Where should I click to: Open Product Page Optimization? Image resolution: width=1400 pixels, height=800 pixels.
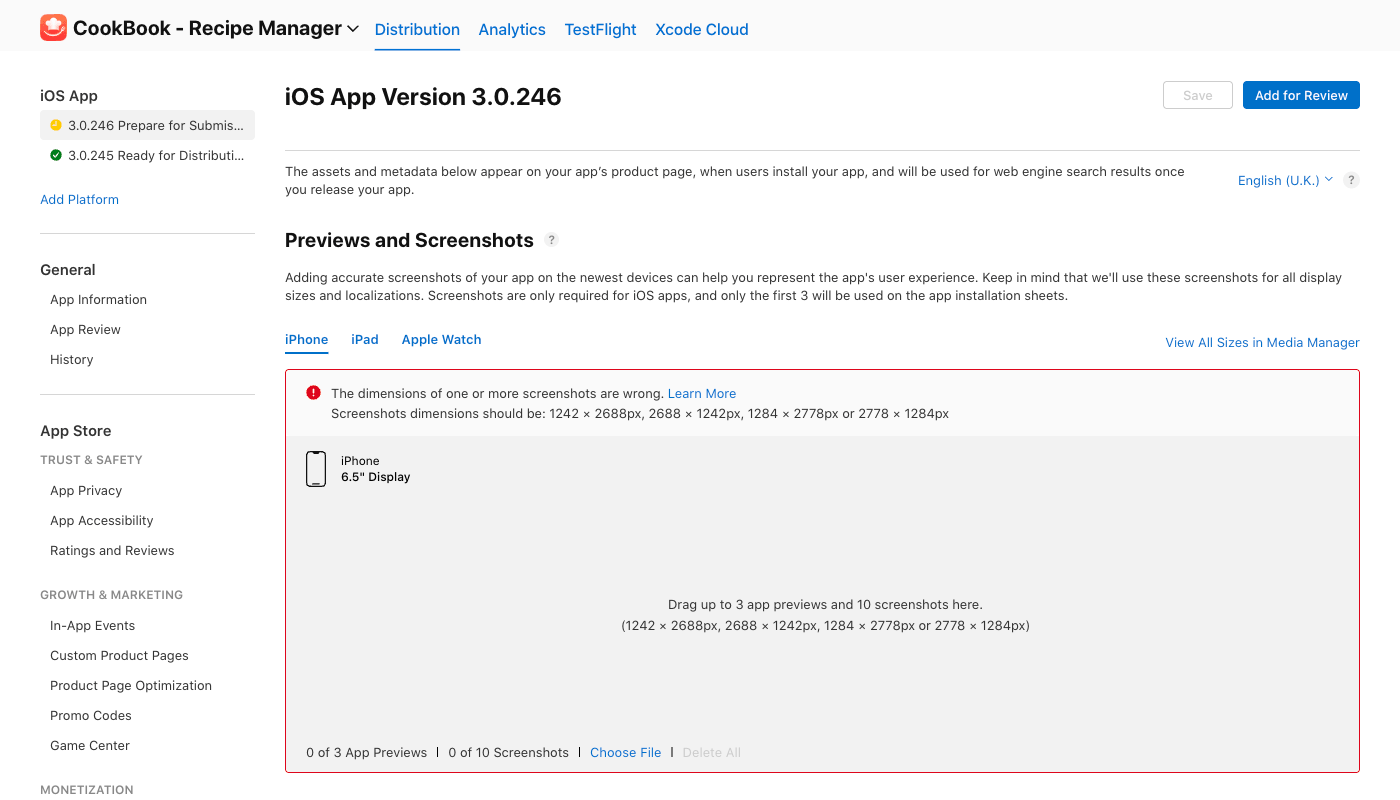pyautogui.click(x=131, y=685)
